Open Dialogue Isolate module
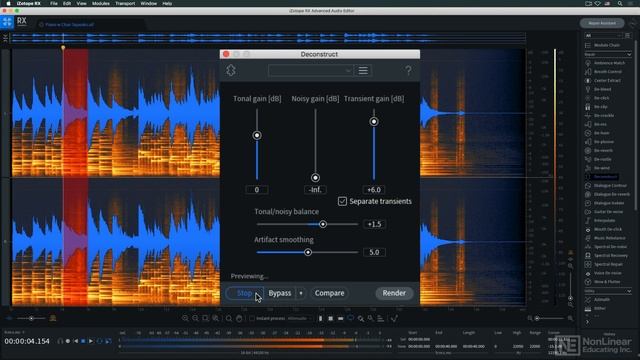 tap(605, 203)
